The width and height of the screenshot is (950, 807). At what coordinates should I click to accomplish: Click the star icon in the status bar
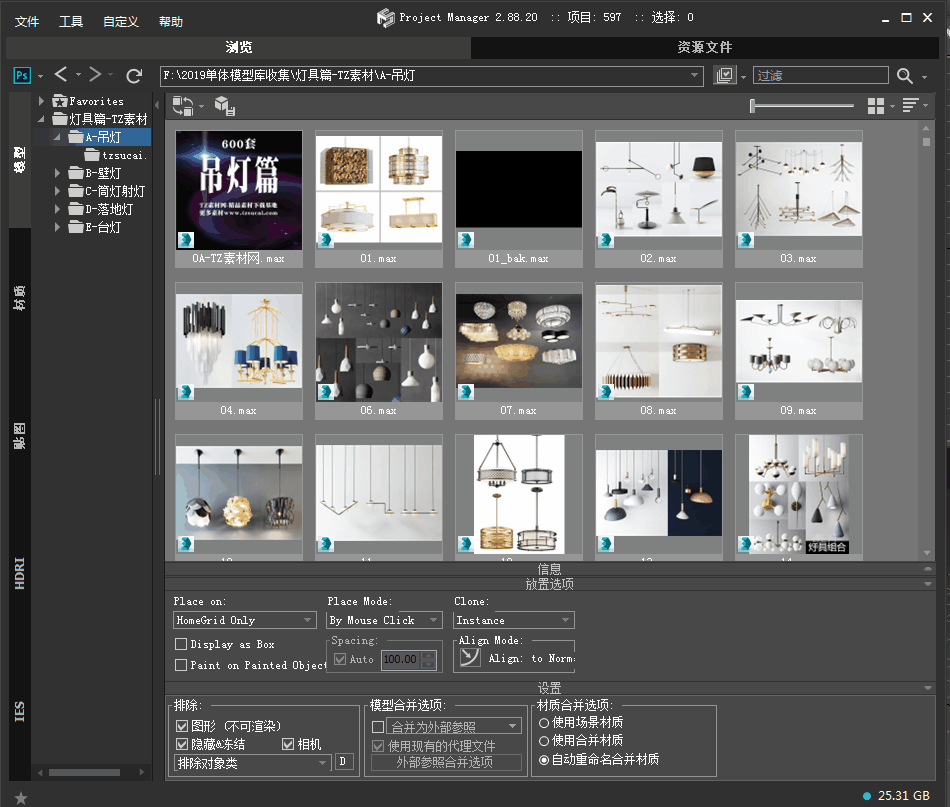point(21,798)
